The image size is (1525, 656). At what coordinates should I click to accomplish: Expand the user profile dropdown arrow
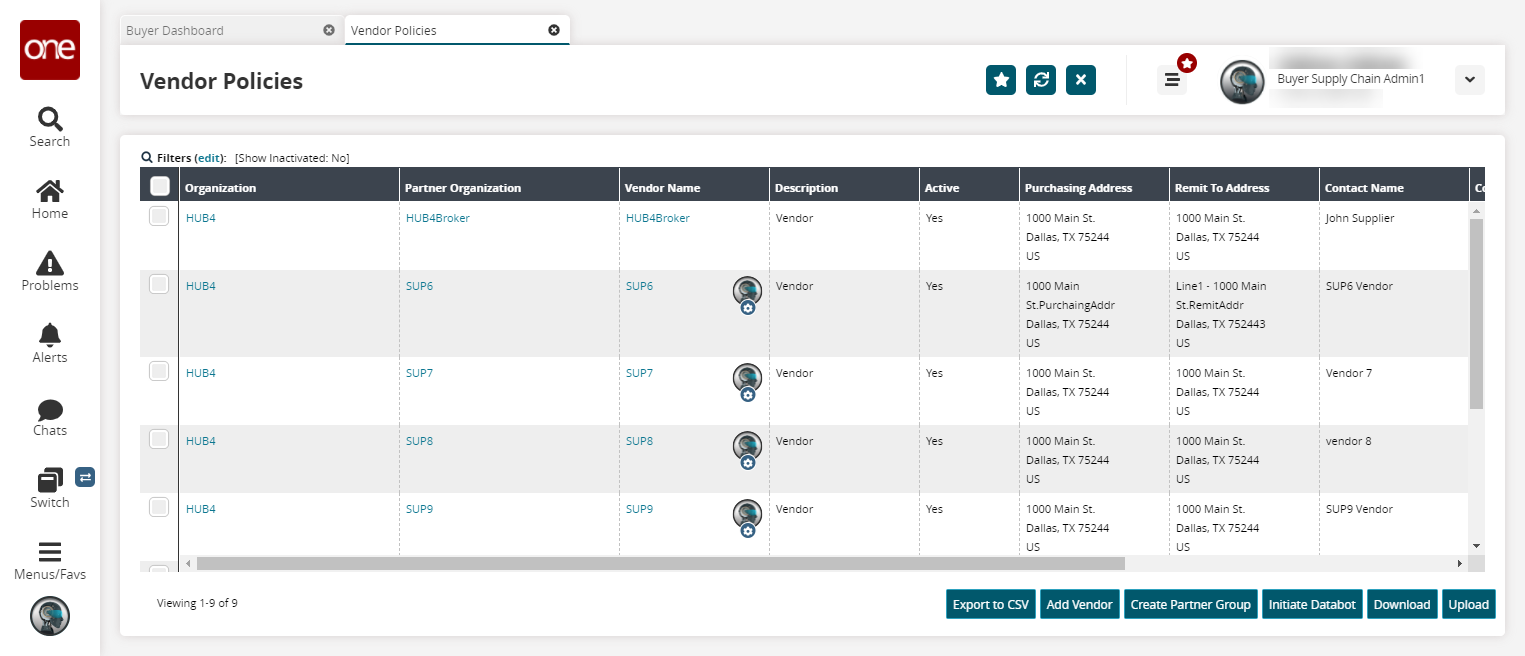(1469, 80)
